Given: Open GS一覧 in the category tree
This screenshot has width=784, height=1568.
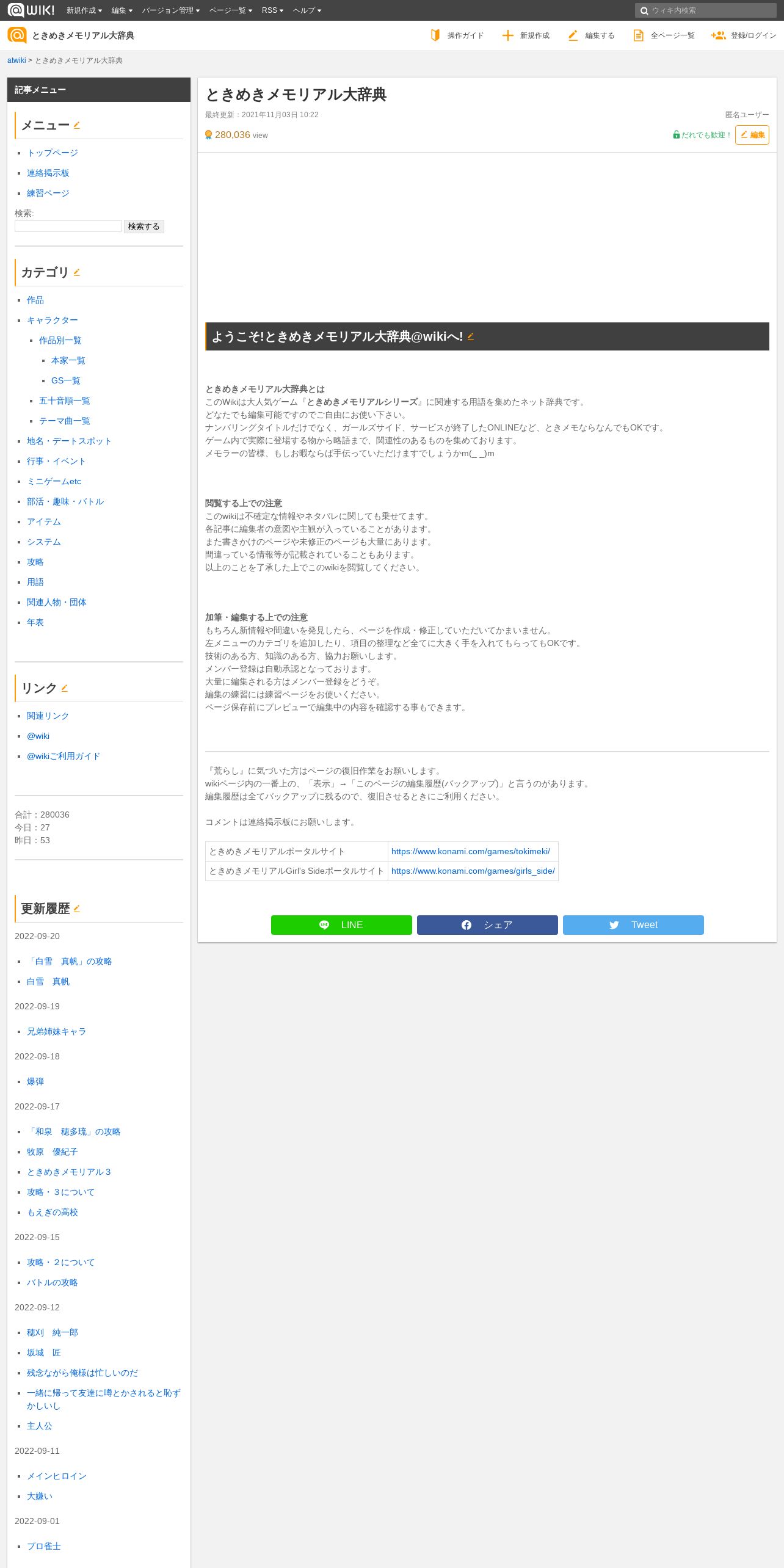Looking at the screenshot, I should pyautogui.click(x=66, y=380).
